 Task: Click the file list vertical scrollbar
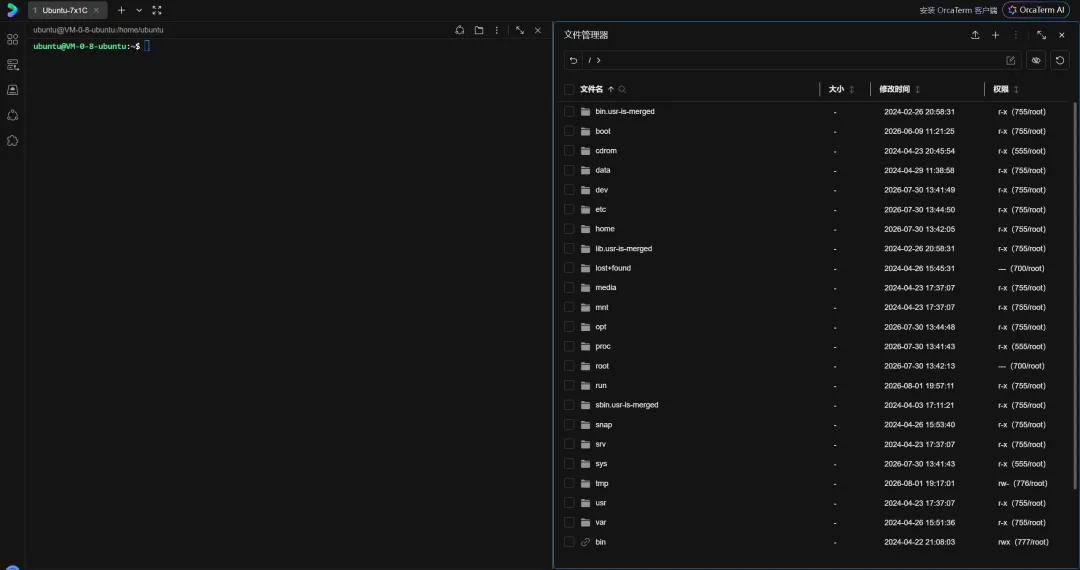click(x=1076, y=295)
